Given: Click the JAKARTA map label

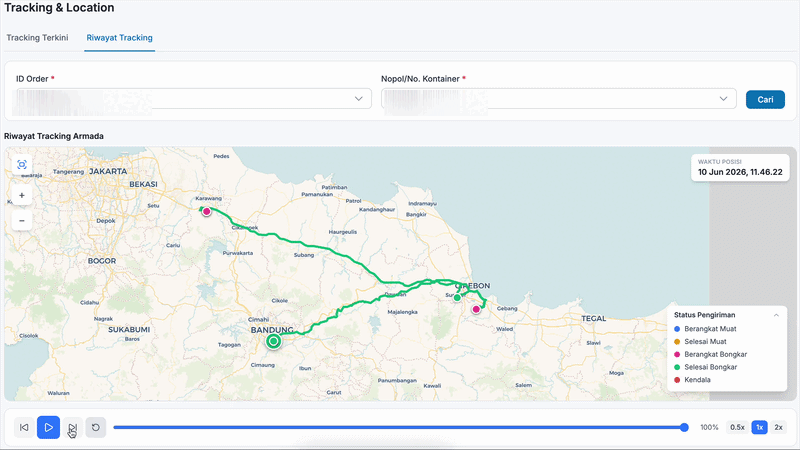Looking at the screenshot, I should tap(108, 171).
